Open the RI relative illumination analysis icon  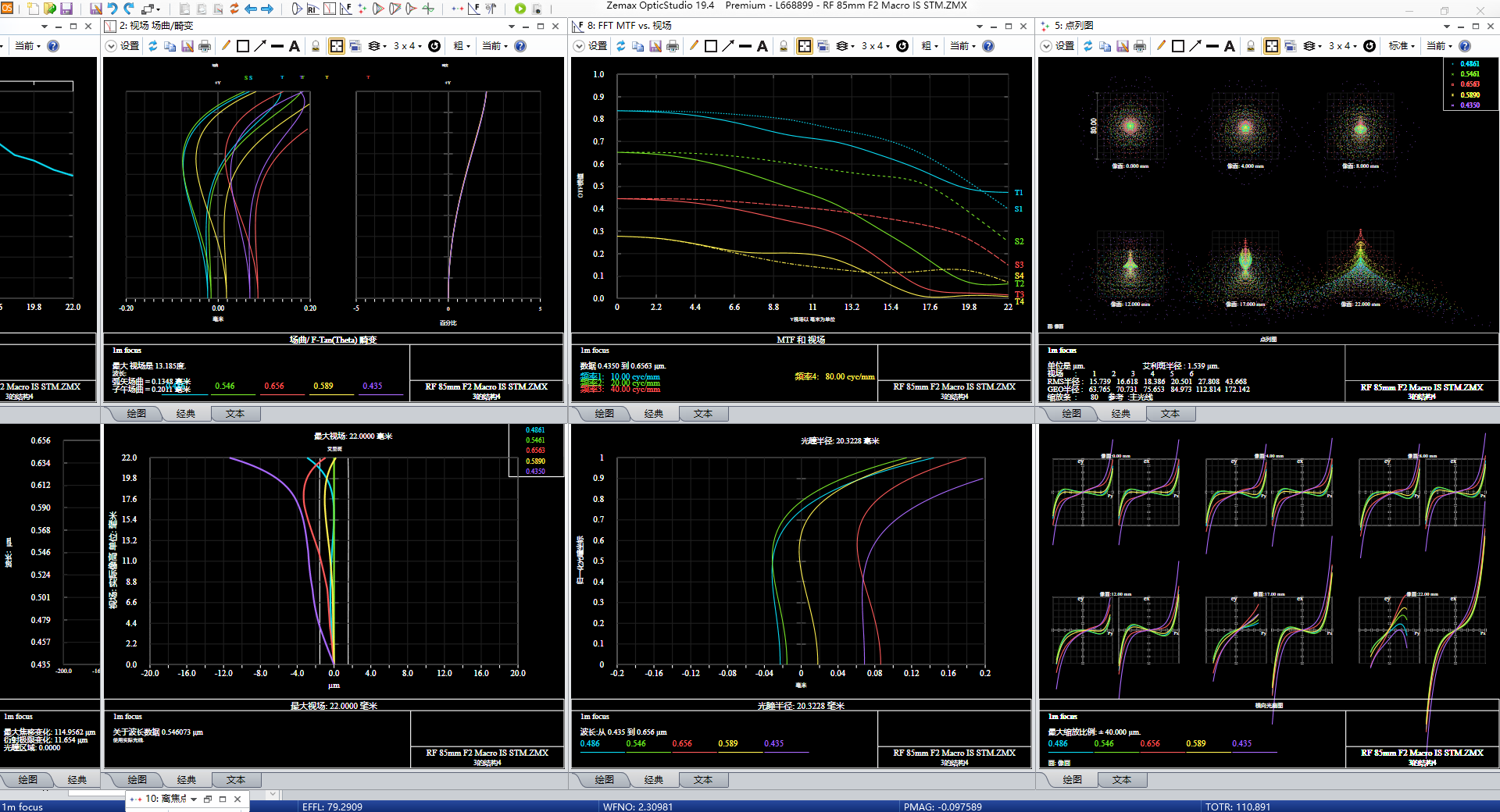coord(312,9)
